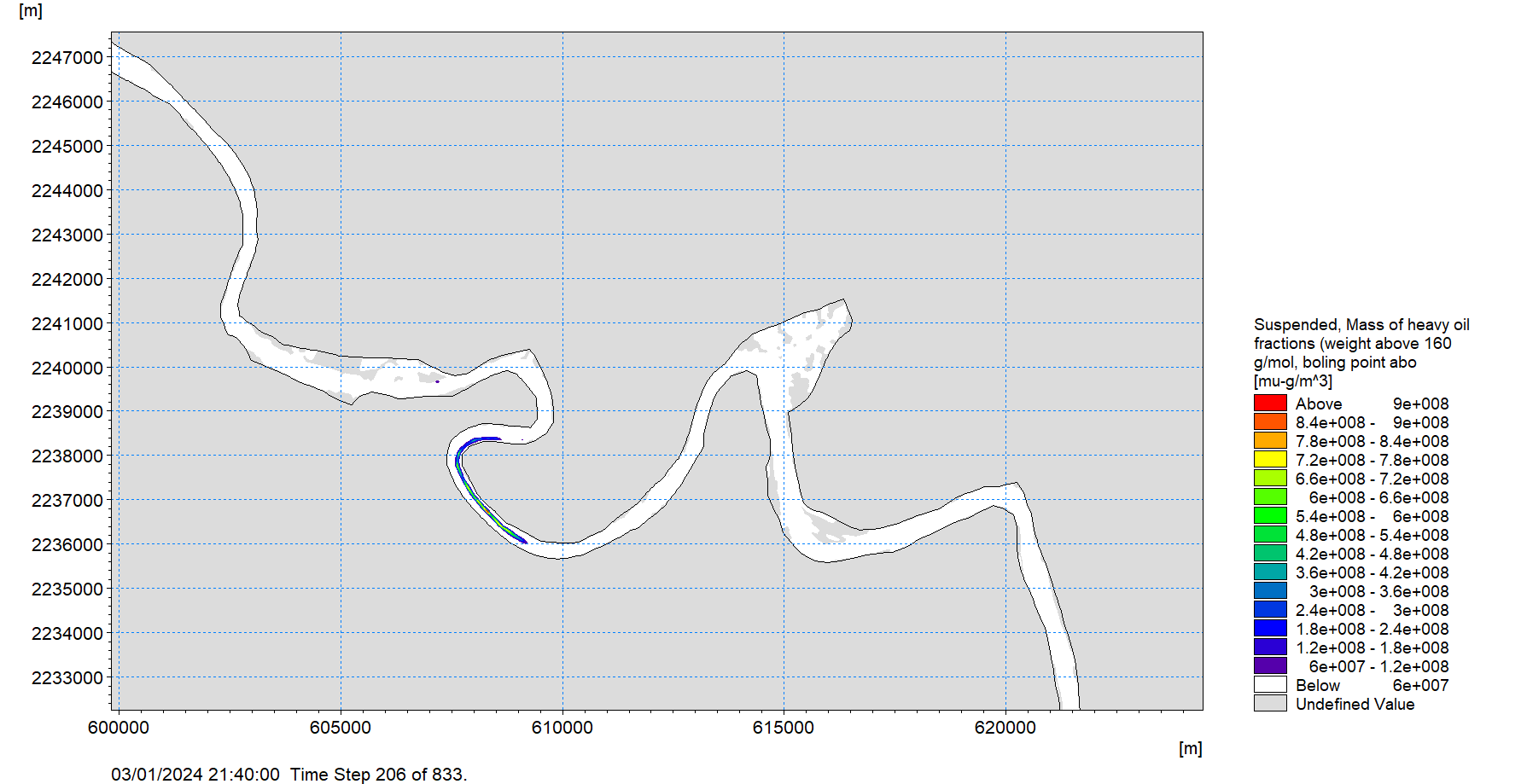Image resolution: width=1527 pixels, height=784 pixels.
Task: Select the orange 7.8e+008 - 8.4e+008 legend swatch
Action: coord(1270,441)
